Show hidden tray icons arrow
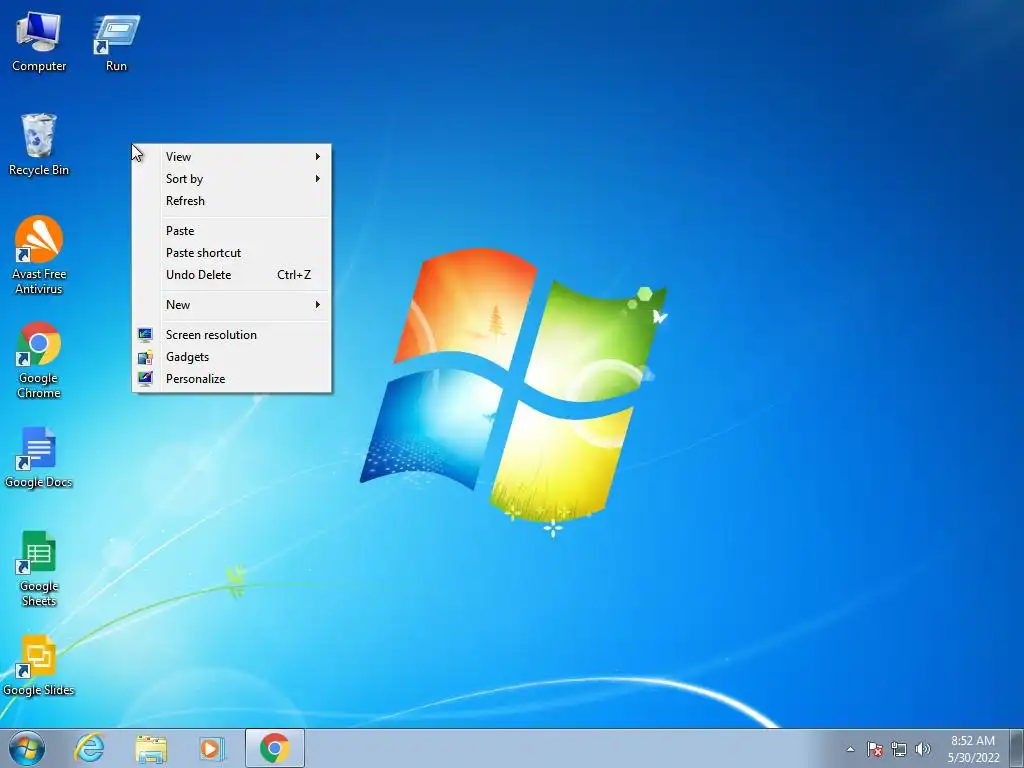Image resolution: width=1024 pixels, height=768 pixels. coord(850,749)
